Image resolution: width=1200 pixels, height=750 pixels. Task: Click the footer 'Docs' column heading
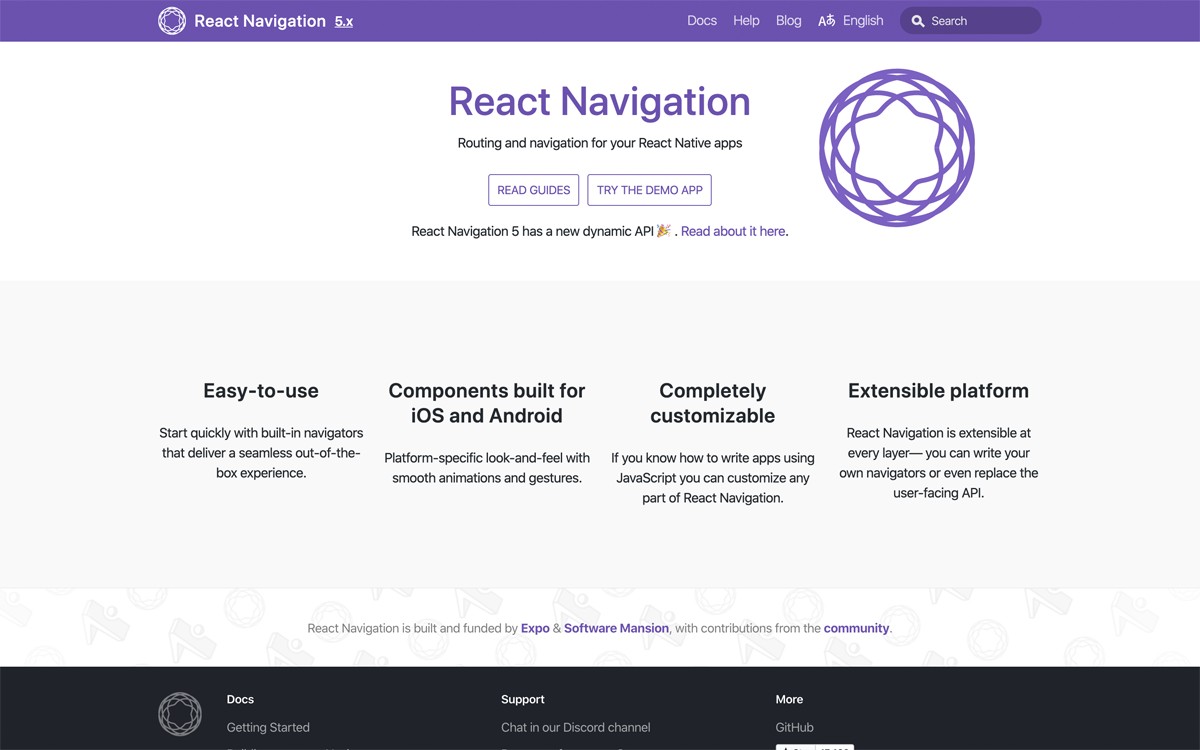click(240, 699)
